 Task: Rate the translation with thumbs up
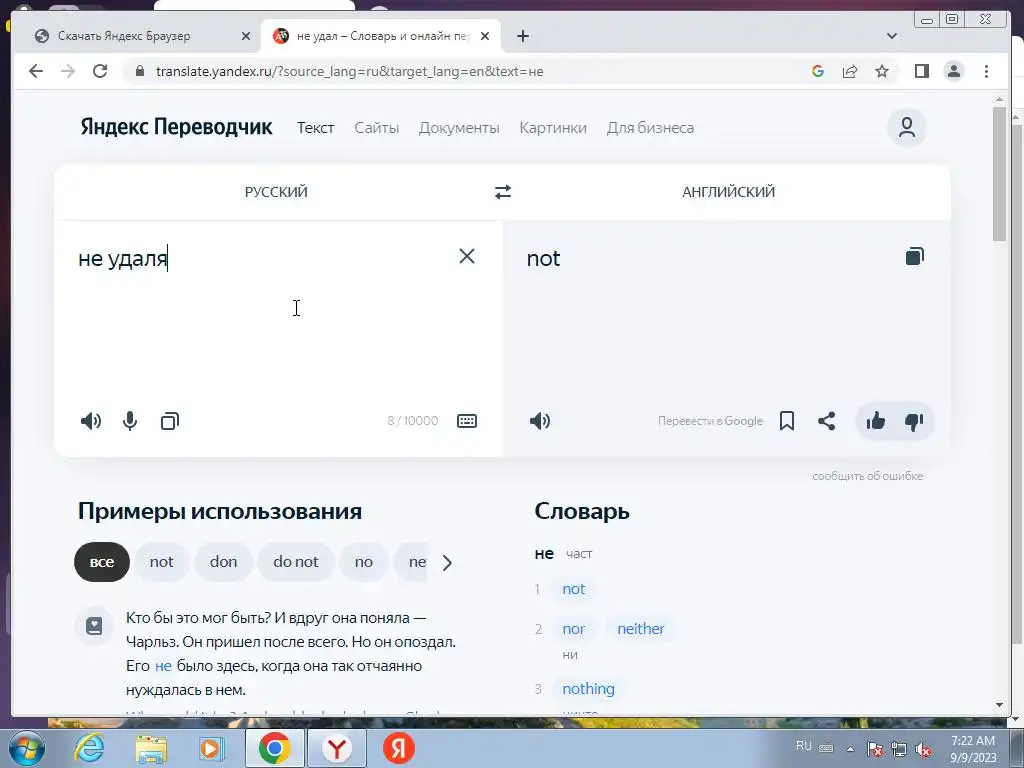click(x=876, y=421)
